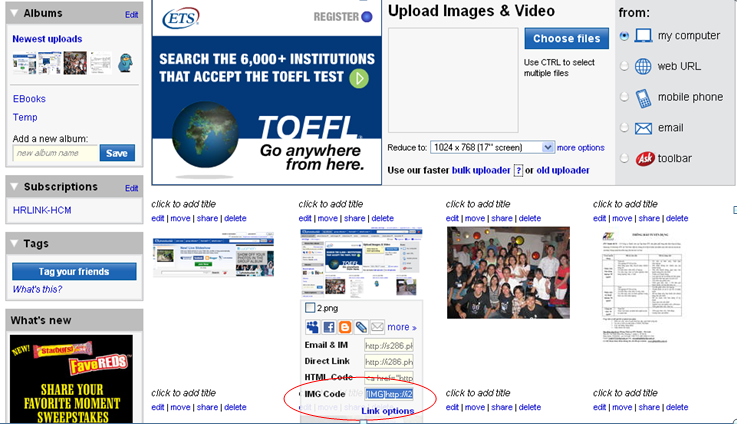Collapse the Albums panel triangle
The image size is (737, 424).
(x=14, y=13)
